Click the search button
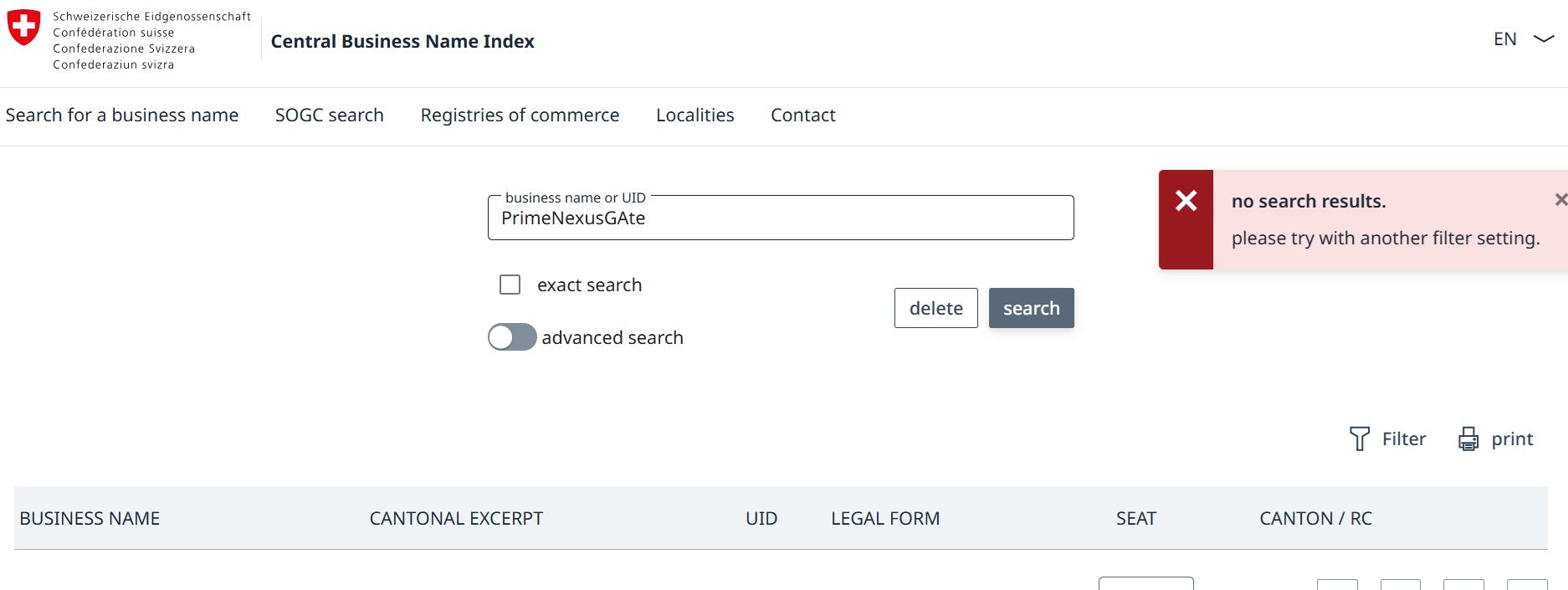 1031,308
